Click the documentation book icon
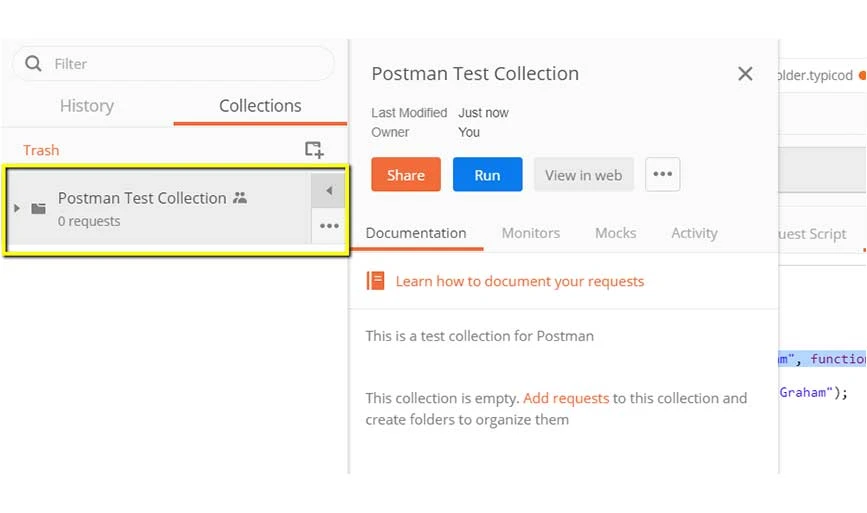The width and height of the screenshot is (867, 513). (375, 281)
